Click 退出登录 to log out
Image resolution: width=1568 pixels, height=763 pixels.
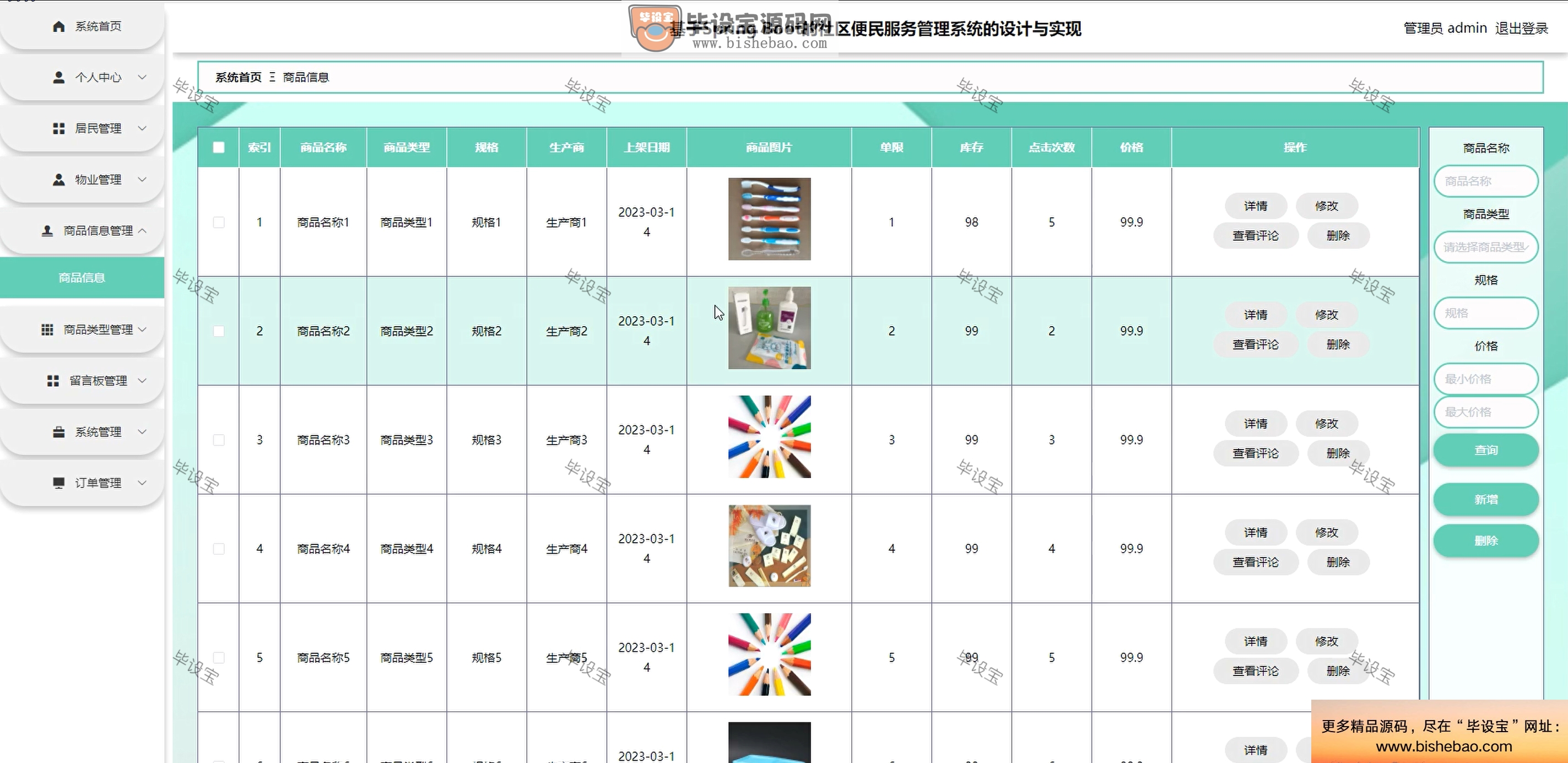click(1521, 28)
